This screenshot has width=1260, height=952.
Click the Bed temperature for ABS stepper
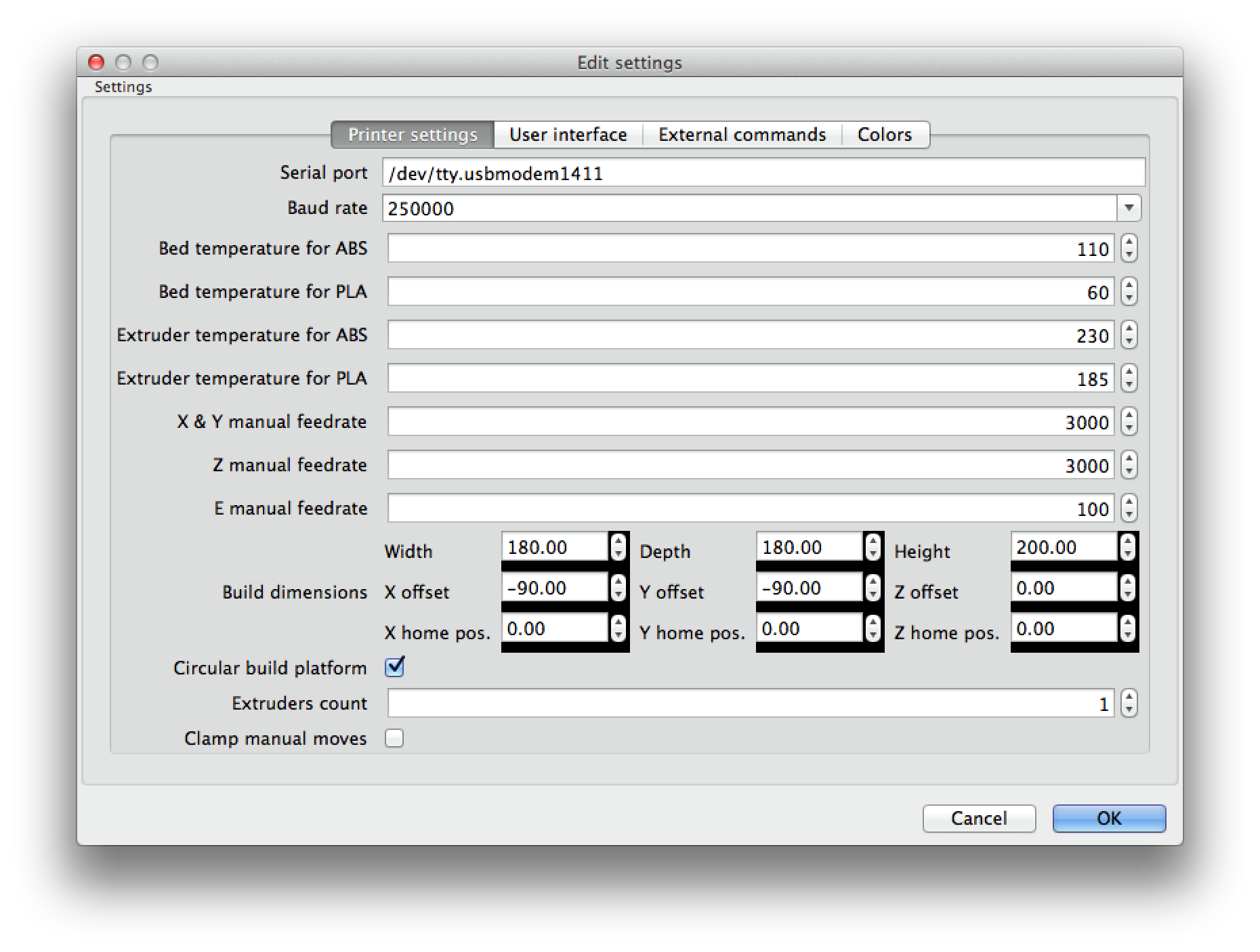(x=1129, y=248)
